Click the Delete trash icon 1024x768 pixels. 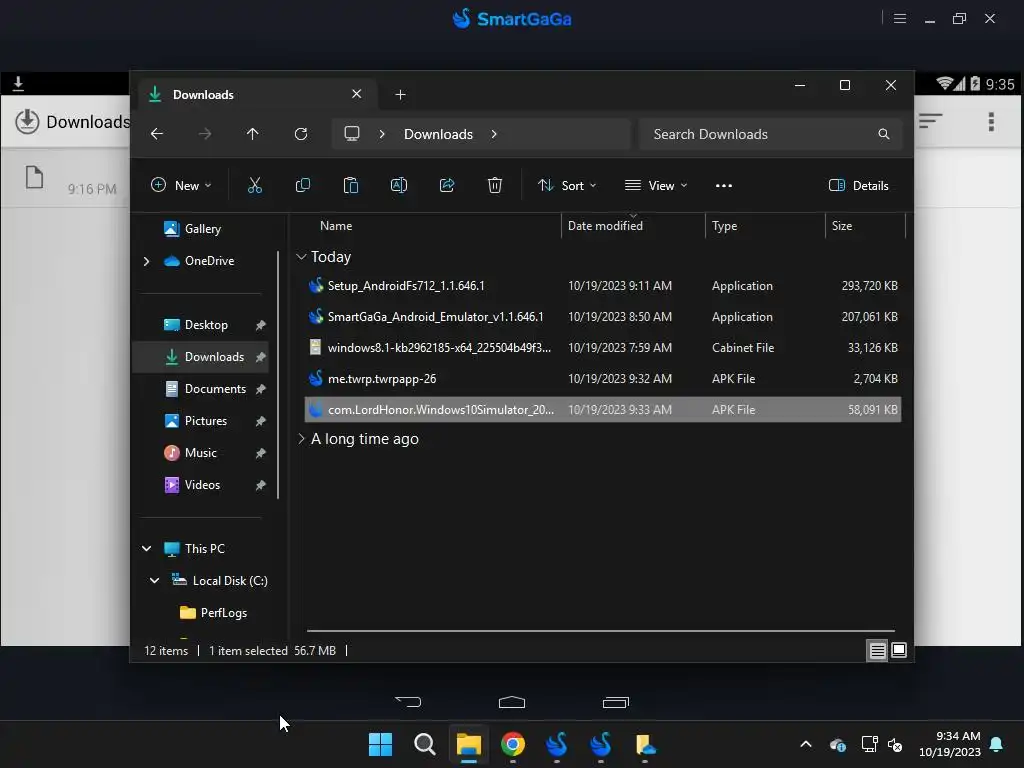click(495, 185)
